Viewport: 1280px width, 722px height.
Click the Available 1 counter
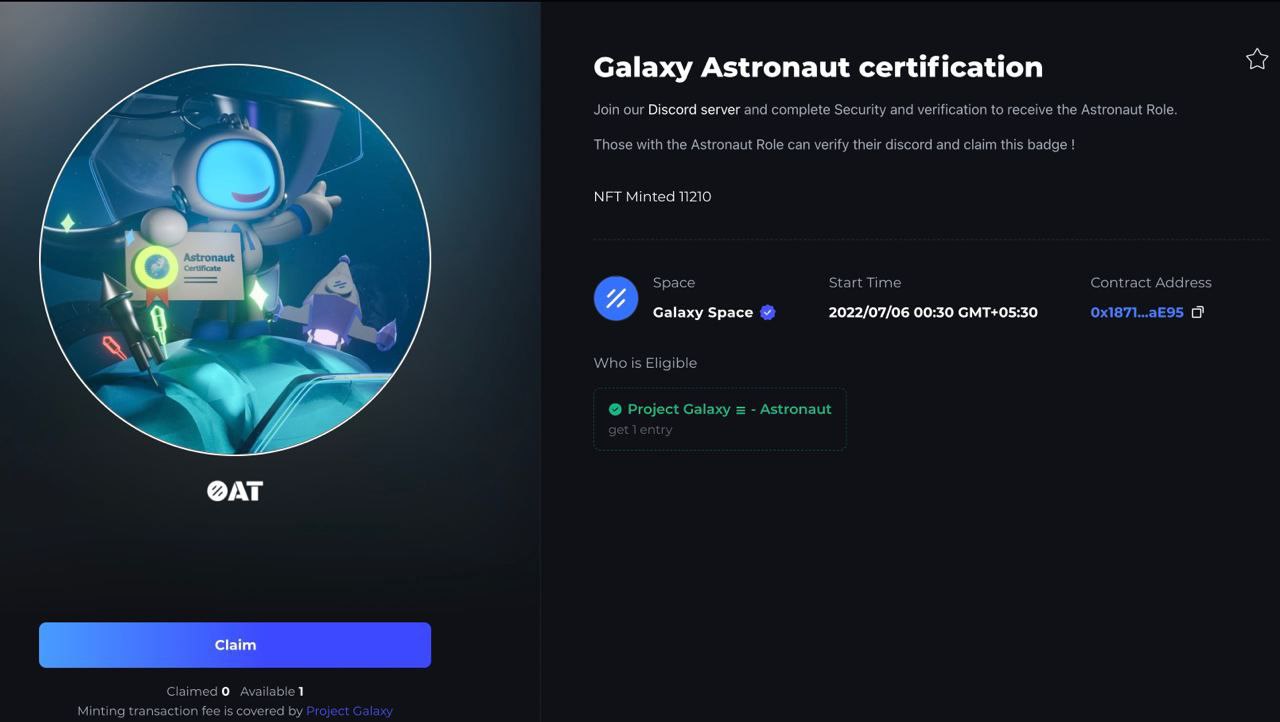pyautogui.click(x=272, y=691)
